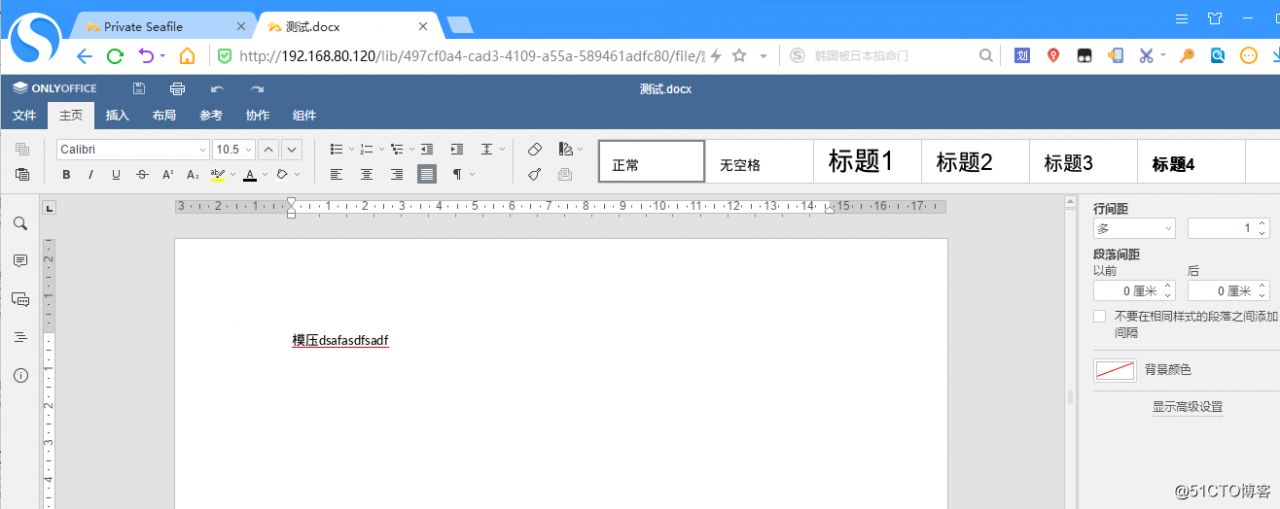Switch to the 参考 (References) tab
The width and height of the screenshot is (1280, 509).
click(x=211, y=115)
